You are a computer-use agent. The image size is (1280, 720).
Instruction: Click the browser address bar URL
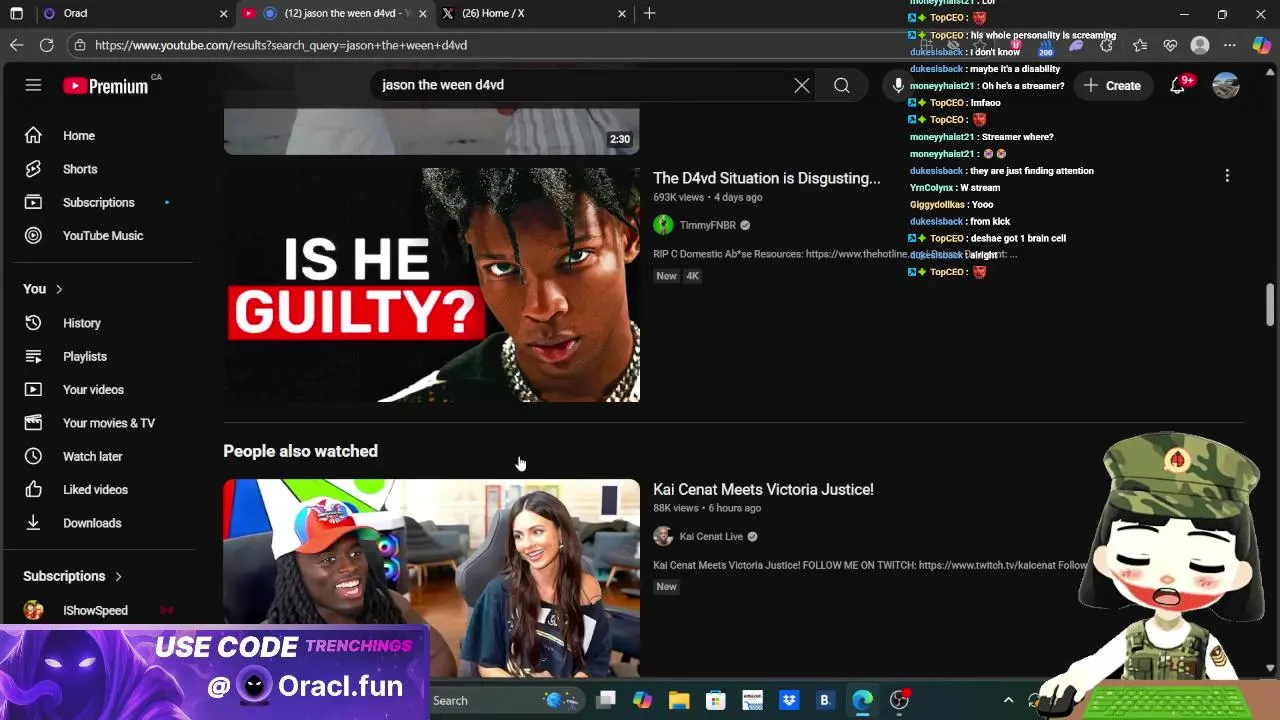(281, 45)
